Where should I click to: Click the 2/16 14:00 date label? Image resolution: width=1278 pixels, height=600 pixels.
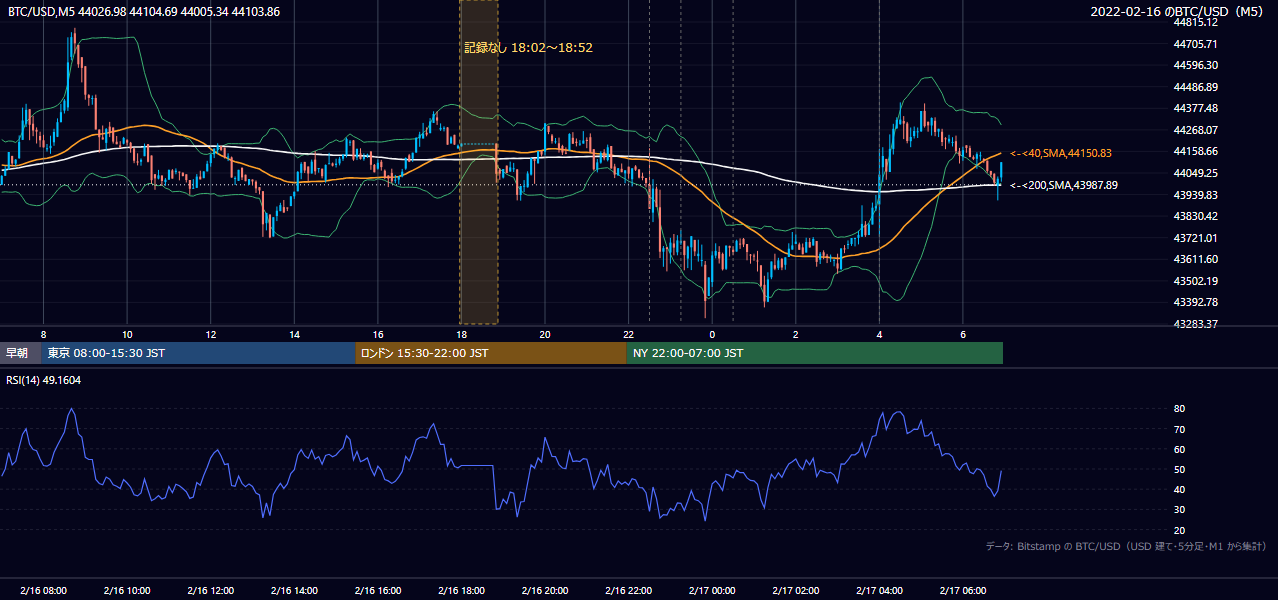[x=294, y=591]
